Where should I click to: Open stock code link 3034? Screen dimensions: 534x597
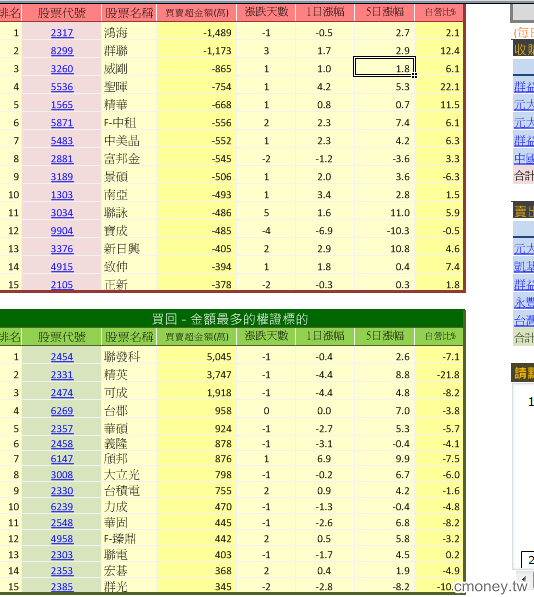62,213
